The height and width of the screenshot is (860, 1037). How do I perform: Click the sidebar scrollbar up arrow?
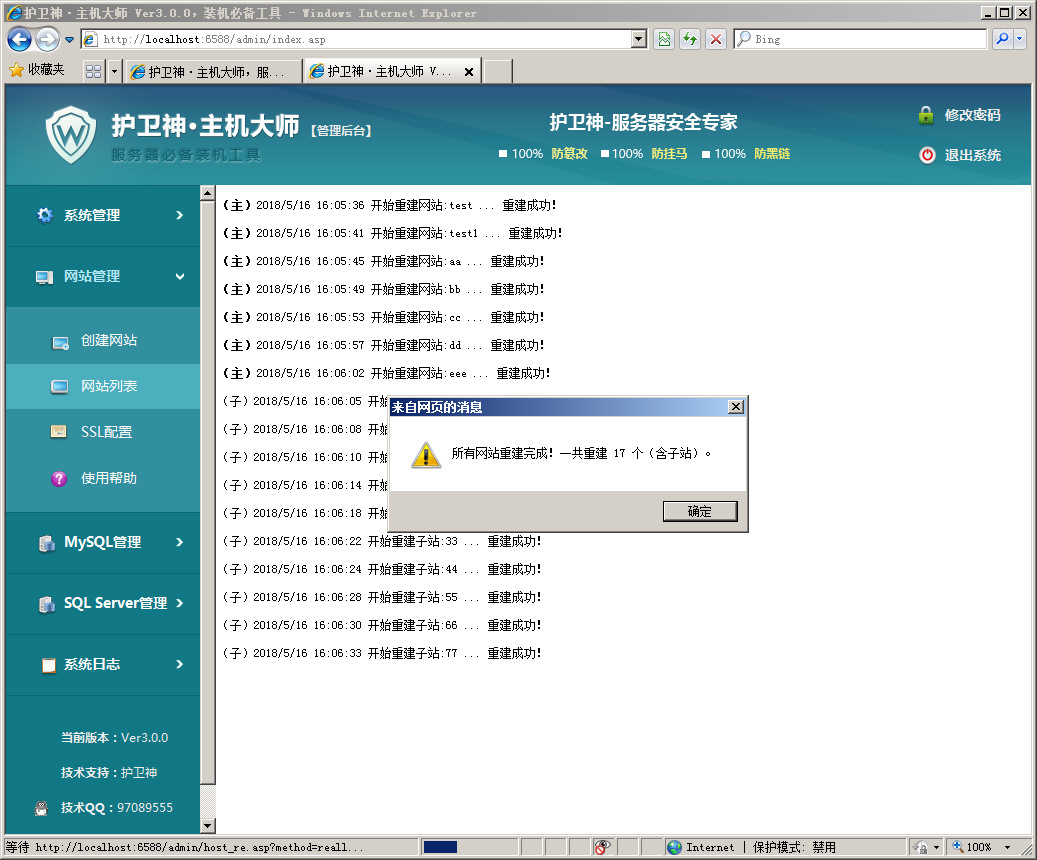coord(208,193)
